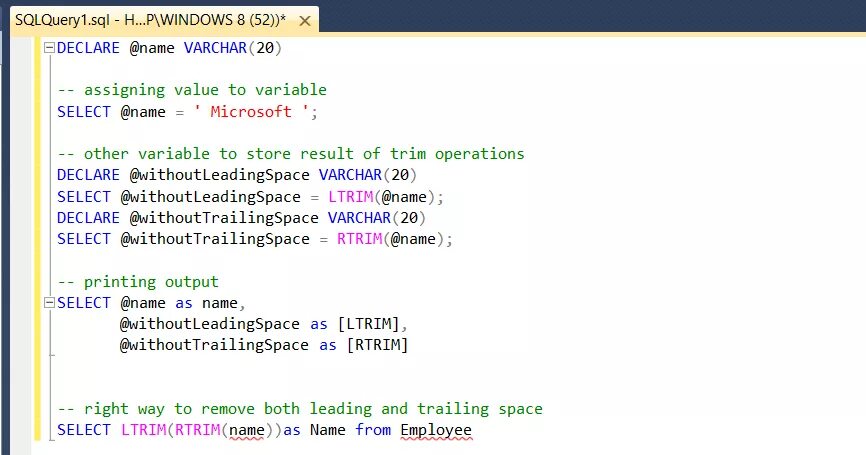Click VARCHAR(20) on the first line

[x=233, y=48]
